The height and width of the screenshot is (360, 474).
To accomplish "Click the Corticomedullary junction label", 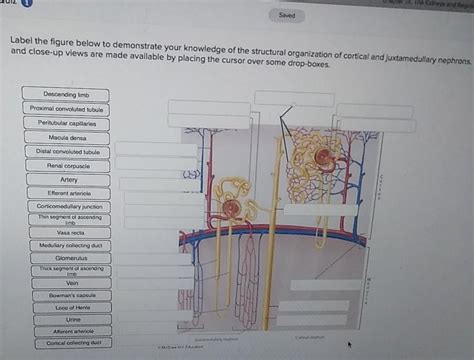I will (x=69, y=206).
